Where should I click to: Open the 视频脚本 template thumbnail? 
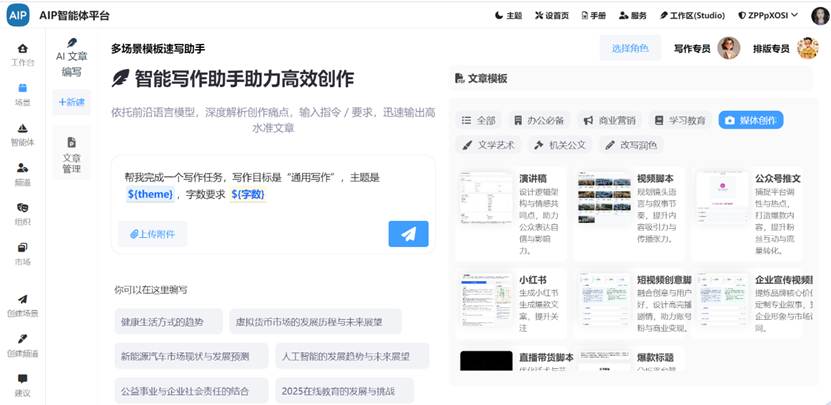click(x=605, y=198)
